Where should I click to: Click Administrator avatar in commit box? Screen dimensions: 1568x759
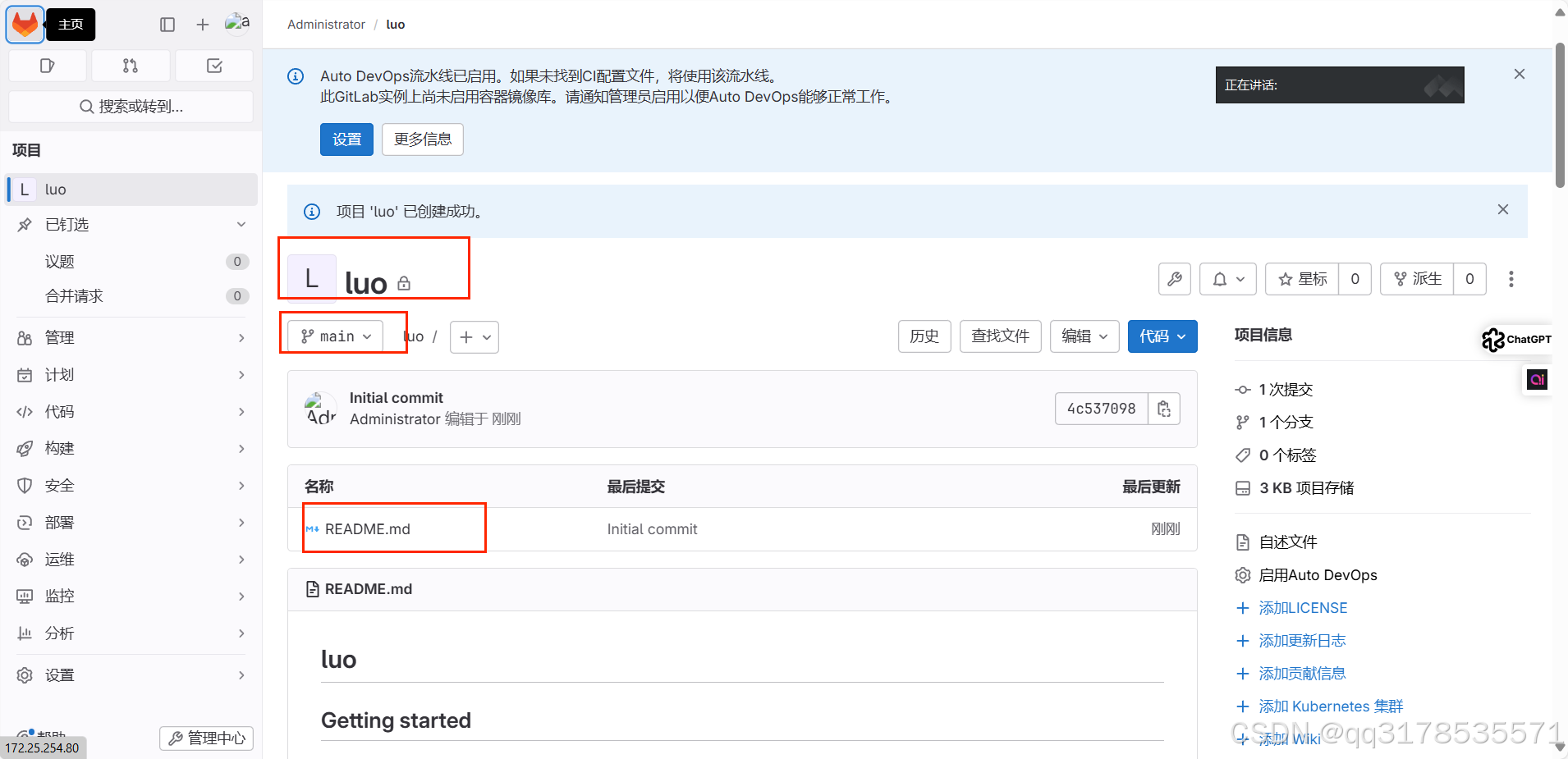[x=320, y=409]
